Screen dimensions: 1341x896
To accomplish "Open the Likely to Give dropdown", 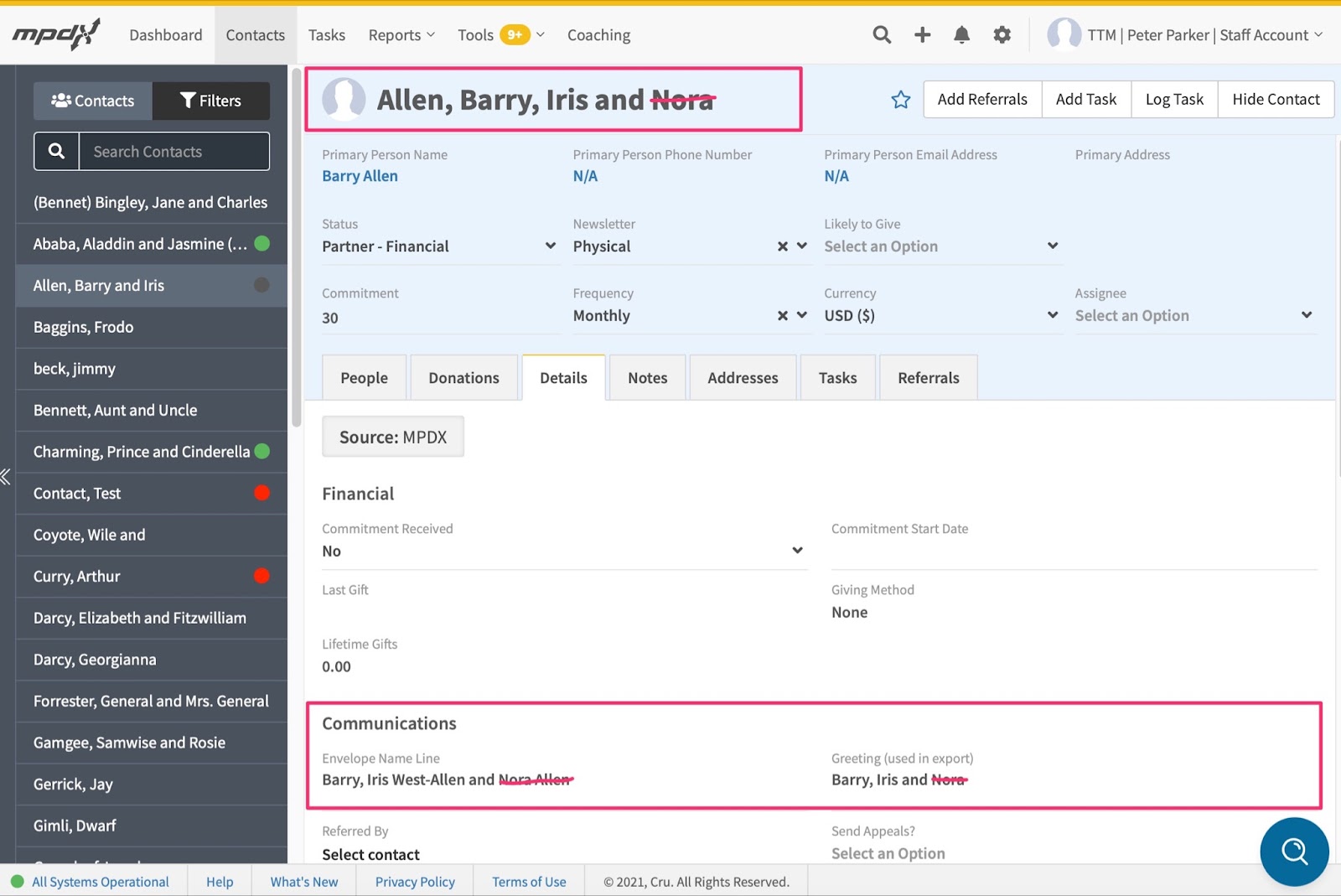I will [943, 246].
